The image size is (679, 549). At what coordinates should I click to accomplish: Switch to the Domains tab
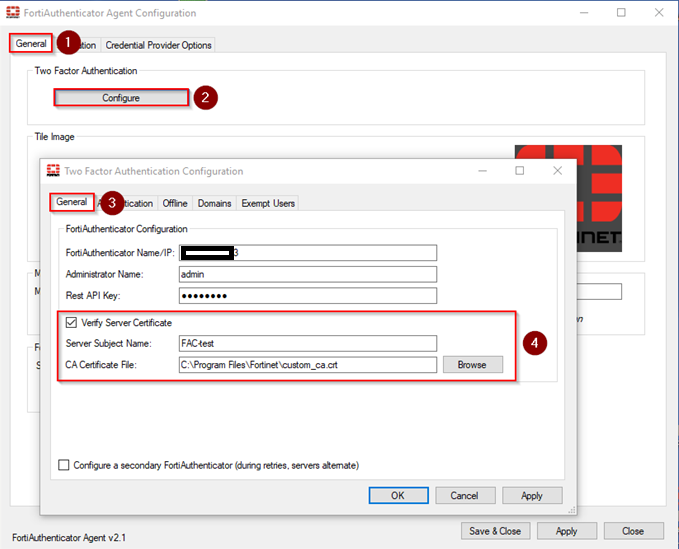(214, 203)
